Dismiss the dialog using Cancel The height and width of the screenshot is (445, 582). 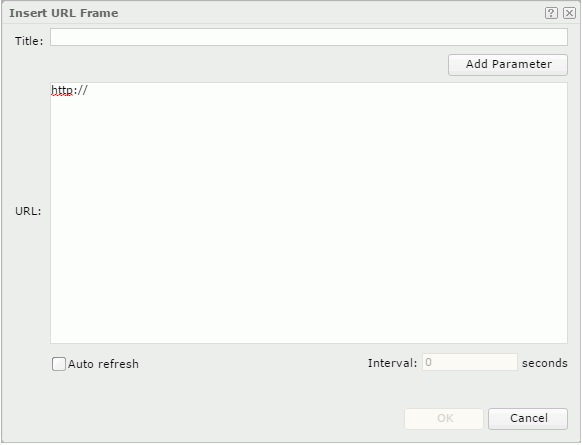click(x=528, y=419)
